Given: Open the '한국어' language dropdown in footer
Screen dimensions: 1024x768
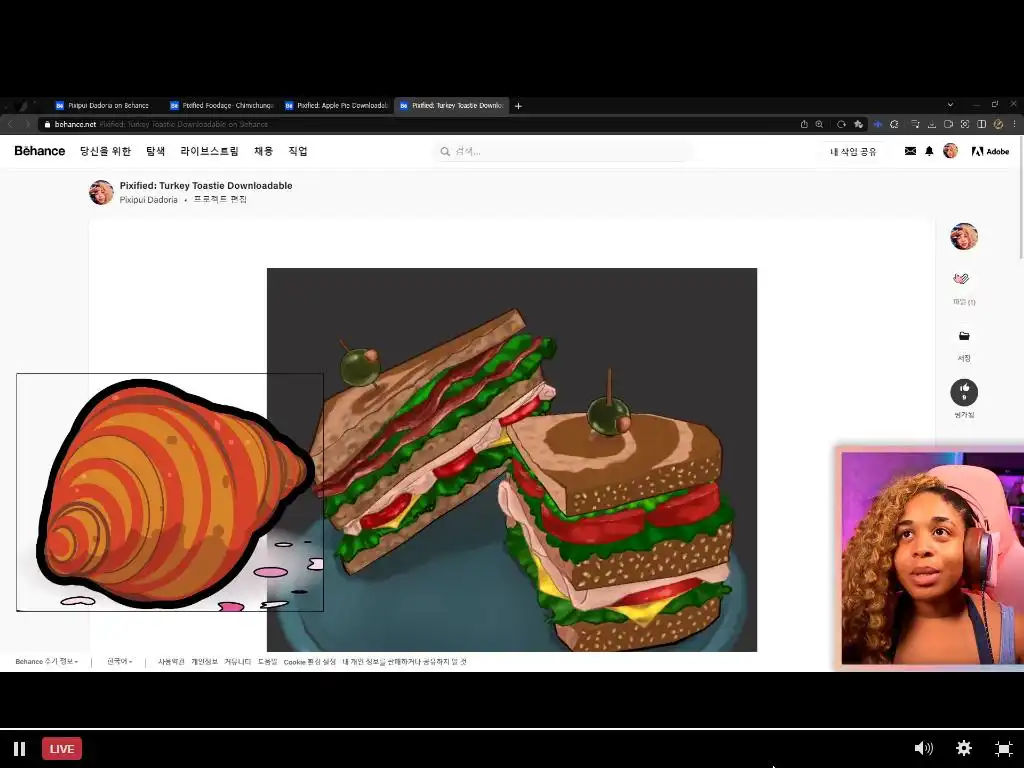Looking at the screenshot, I should pyautogui.click(x=120, y=662).
